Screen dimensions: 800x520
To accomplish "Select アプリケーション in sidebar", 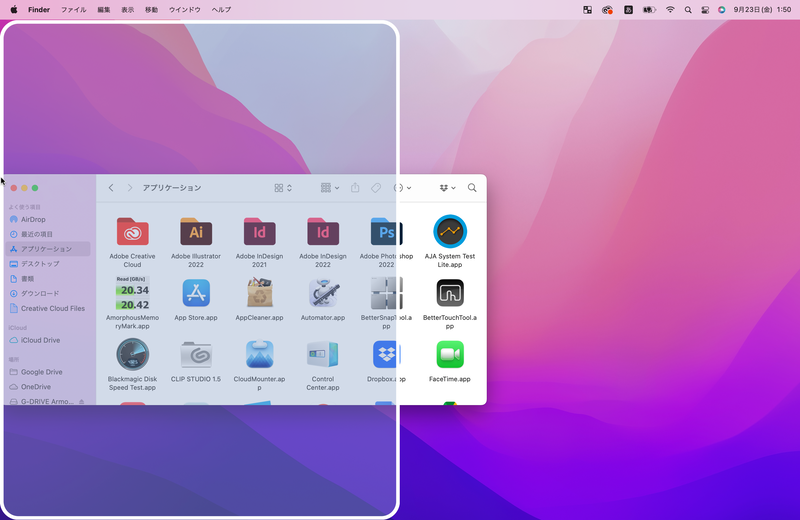I will [48, 249].
